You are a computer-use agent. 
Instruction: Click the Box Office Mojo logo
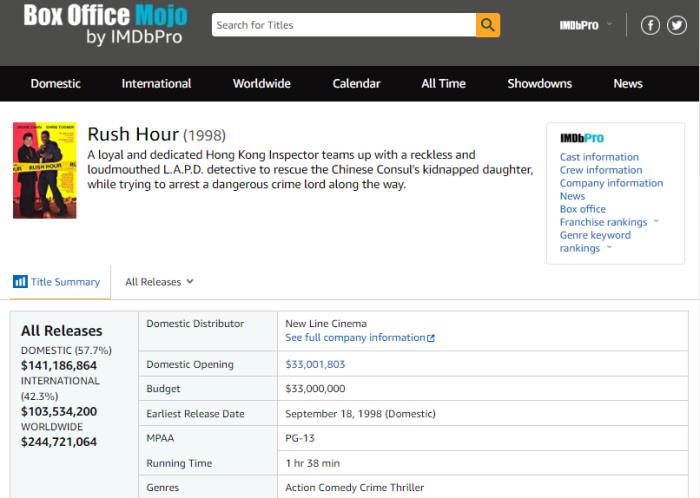91,26
